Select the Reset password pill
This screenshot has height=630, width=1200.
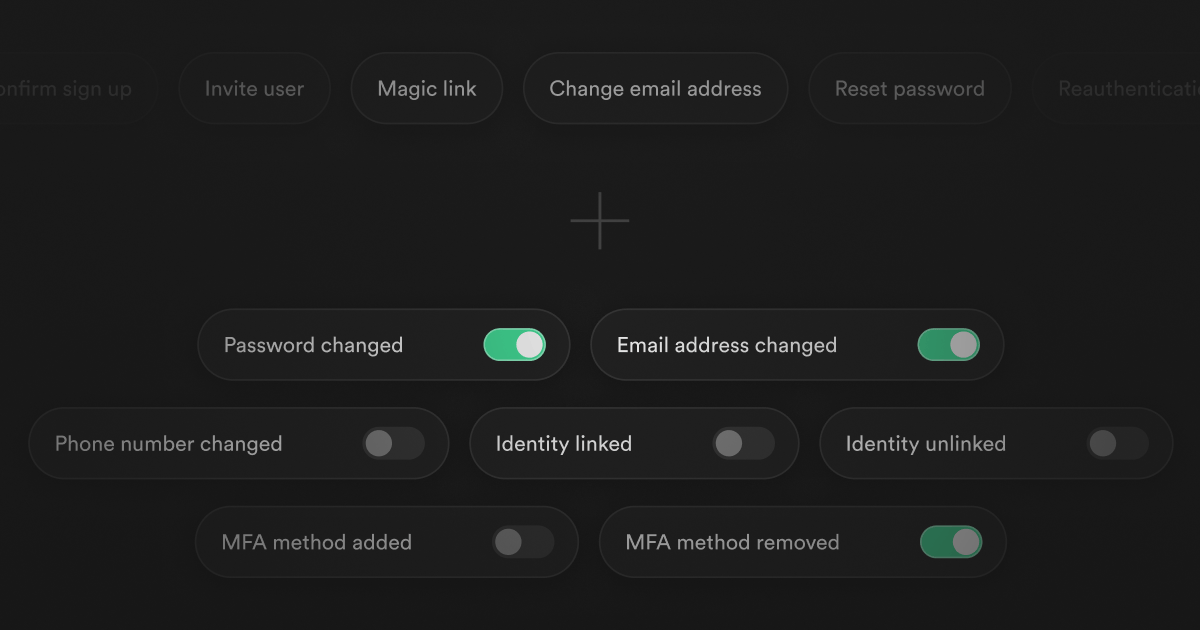(x=909, y=89)
